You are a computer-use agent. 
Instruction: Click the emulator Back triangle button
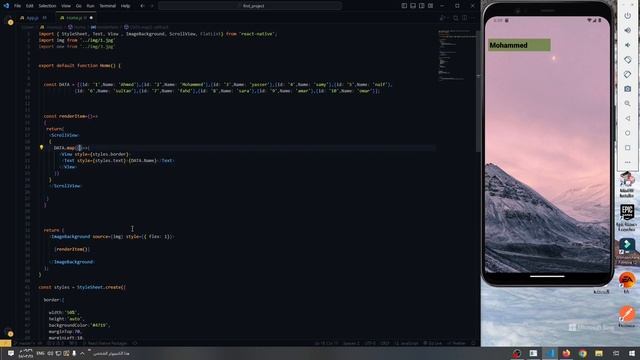pos(627,118)
